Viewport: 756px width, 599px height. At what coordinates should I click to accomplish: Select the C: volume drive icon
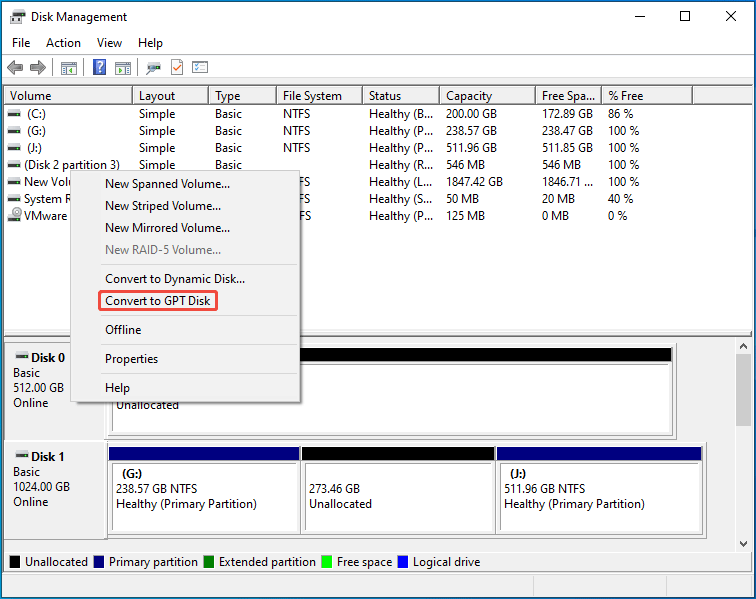(14, 114)
